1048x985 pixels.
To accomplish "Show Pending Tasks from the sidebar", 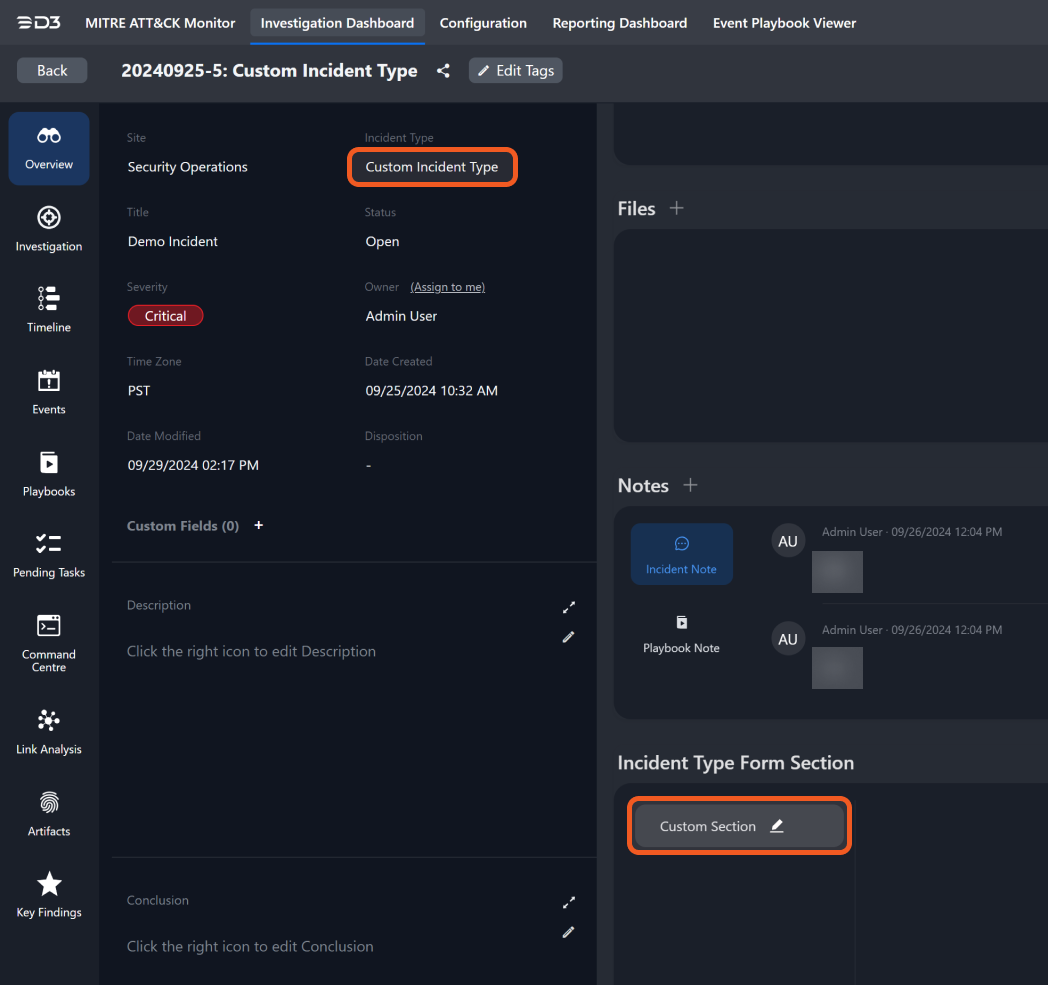I will [49, 555].
